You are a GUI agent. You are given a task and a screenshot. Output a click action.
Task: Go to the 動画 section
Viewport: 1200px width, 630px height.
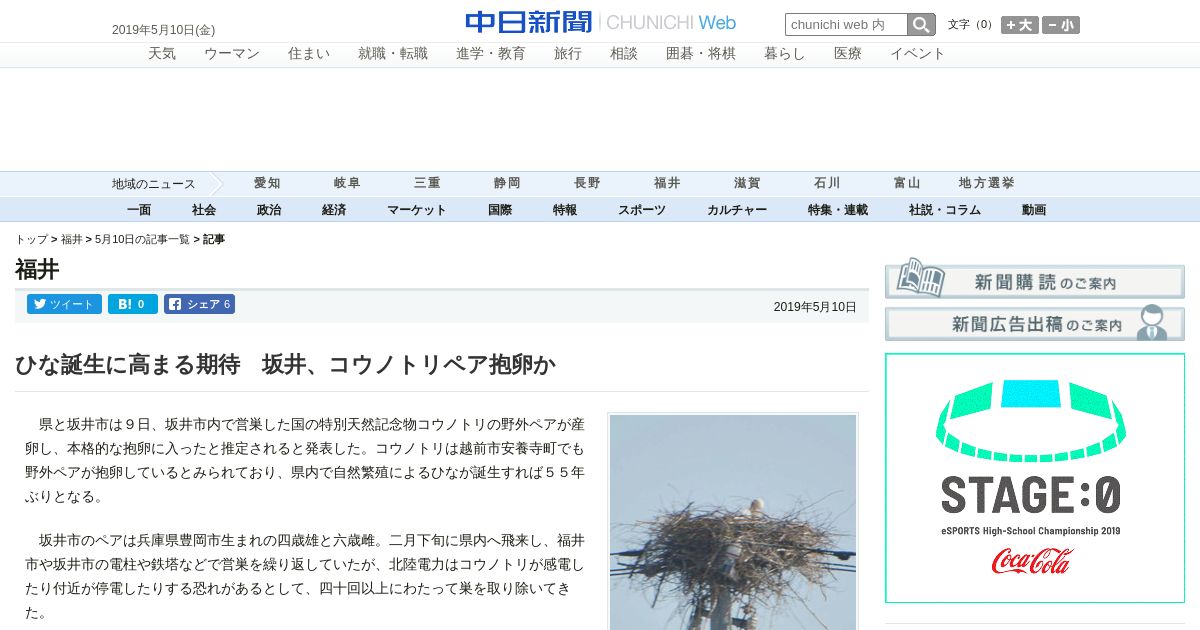pos(1034,210)
